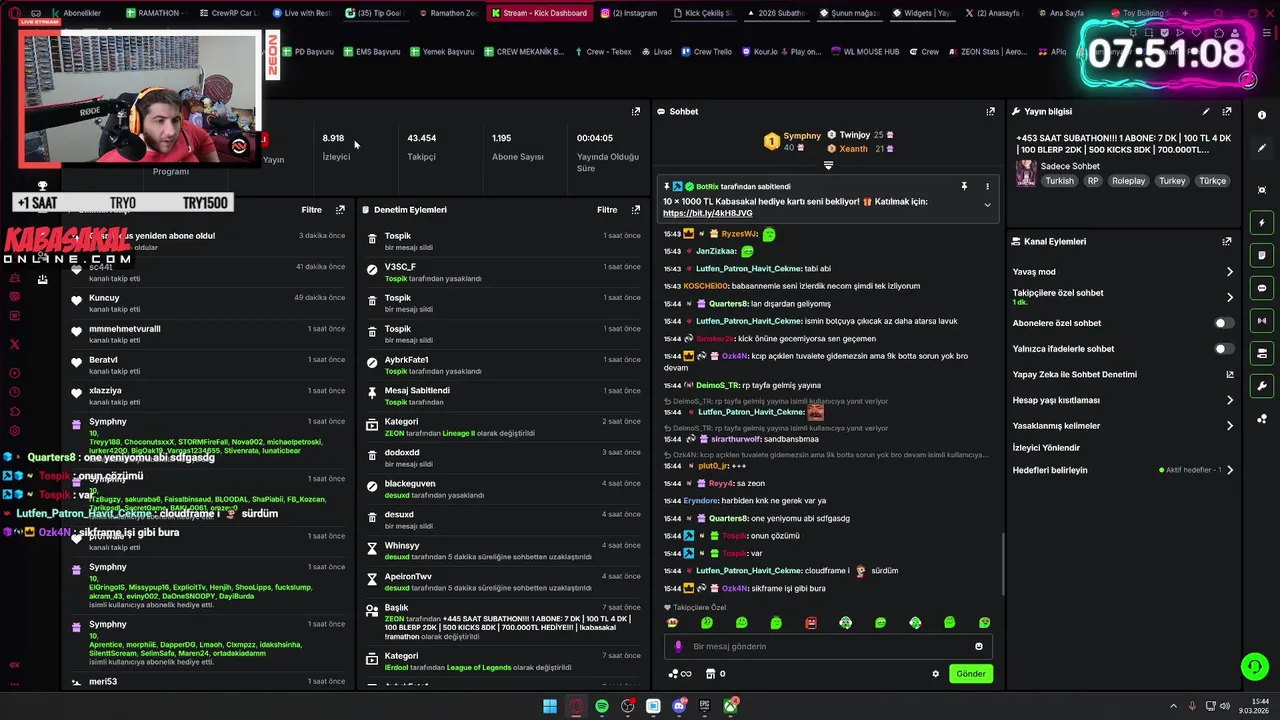
Task: Click the note page icon in right sidebar
Action: click(1262, 255)
